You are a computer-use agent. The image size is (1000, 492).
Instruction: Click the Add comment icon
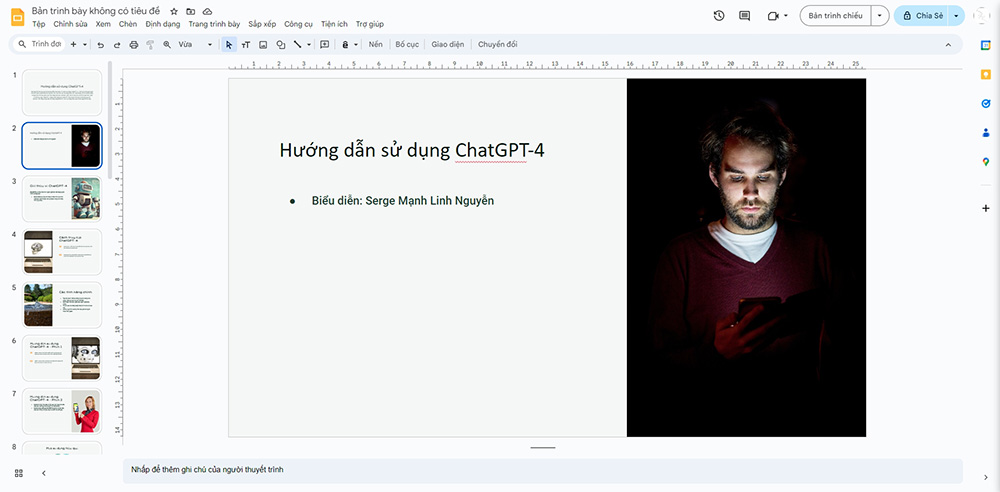pos(325,45)
